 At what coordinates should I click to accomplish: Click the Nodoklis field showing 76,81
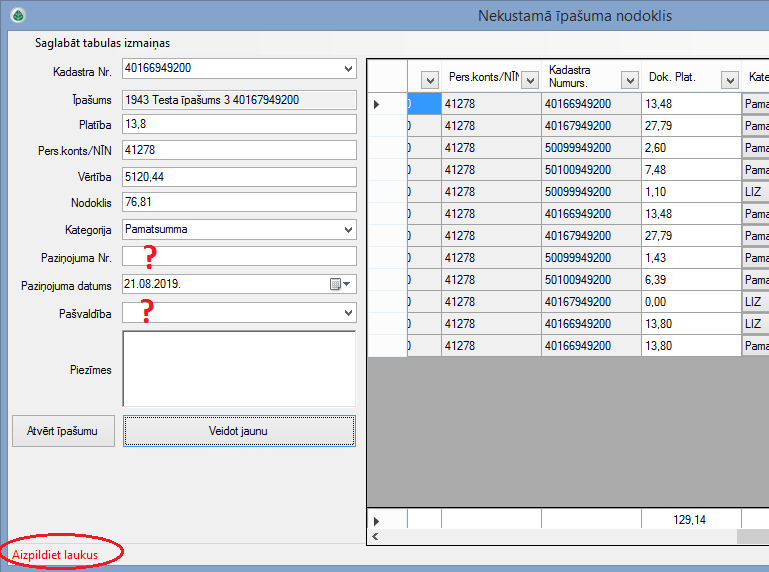click(238, 203)
